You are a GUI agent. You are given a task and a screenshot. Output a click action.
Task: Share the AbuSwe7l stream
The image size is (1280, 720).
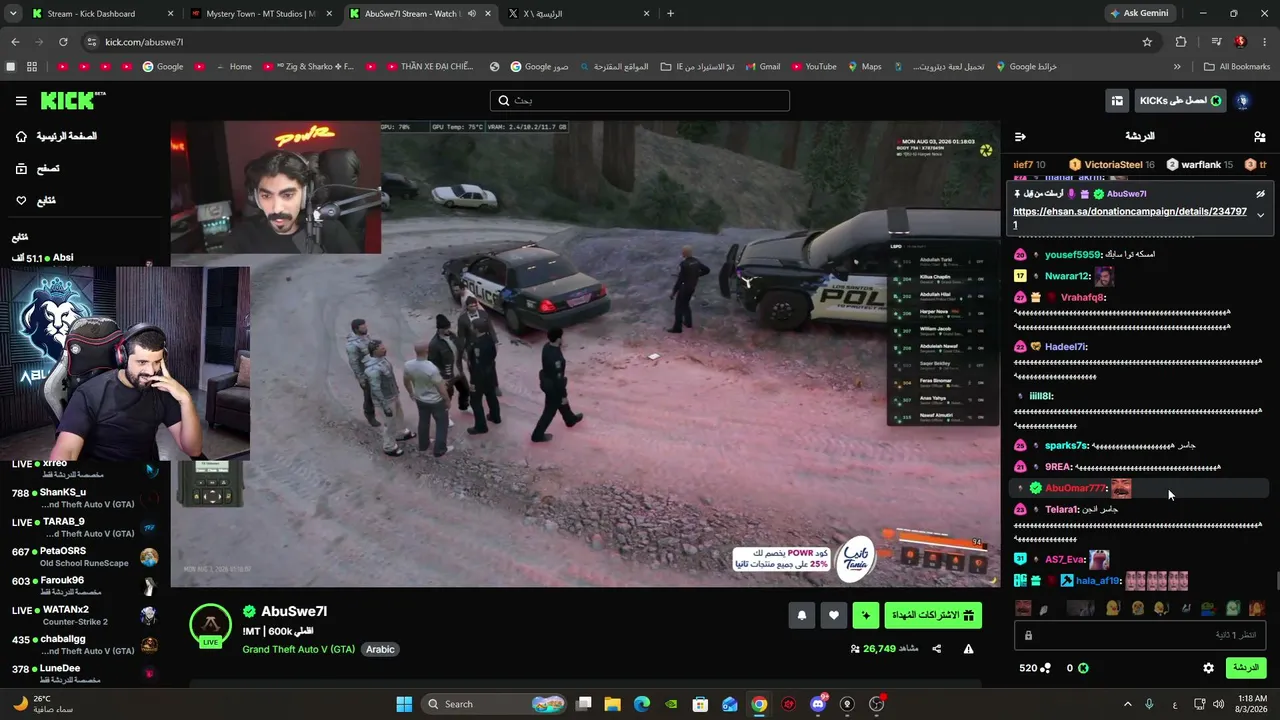pyautogui.click(x=937, y=649)
